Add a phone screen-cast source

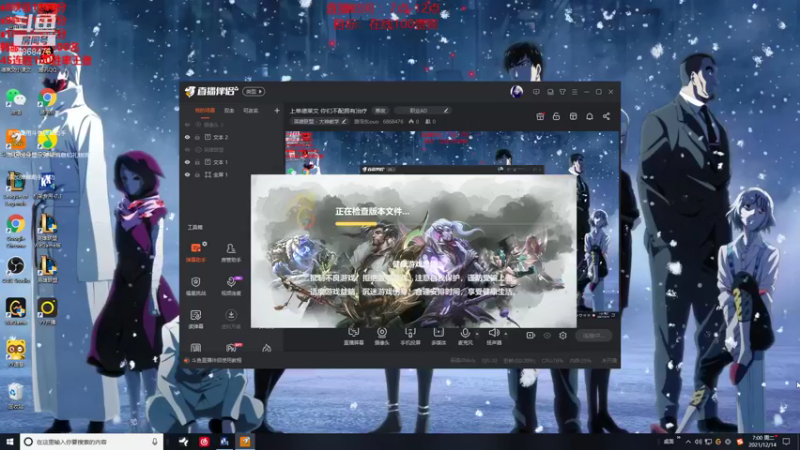pos(410,336)
